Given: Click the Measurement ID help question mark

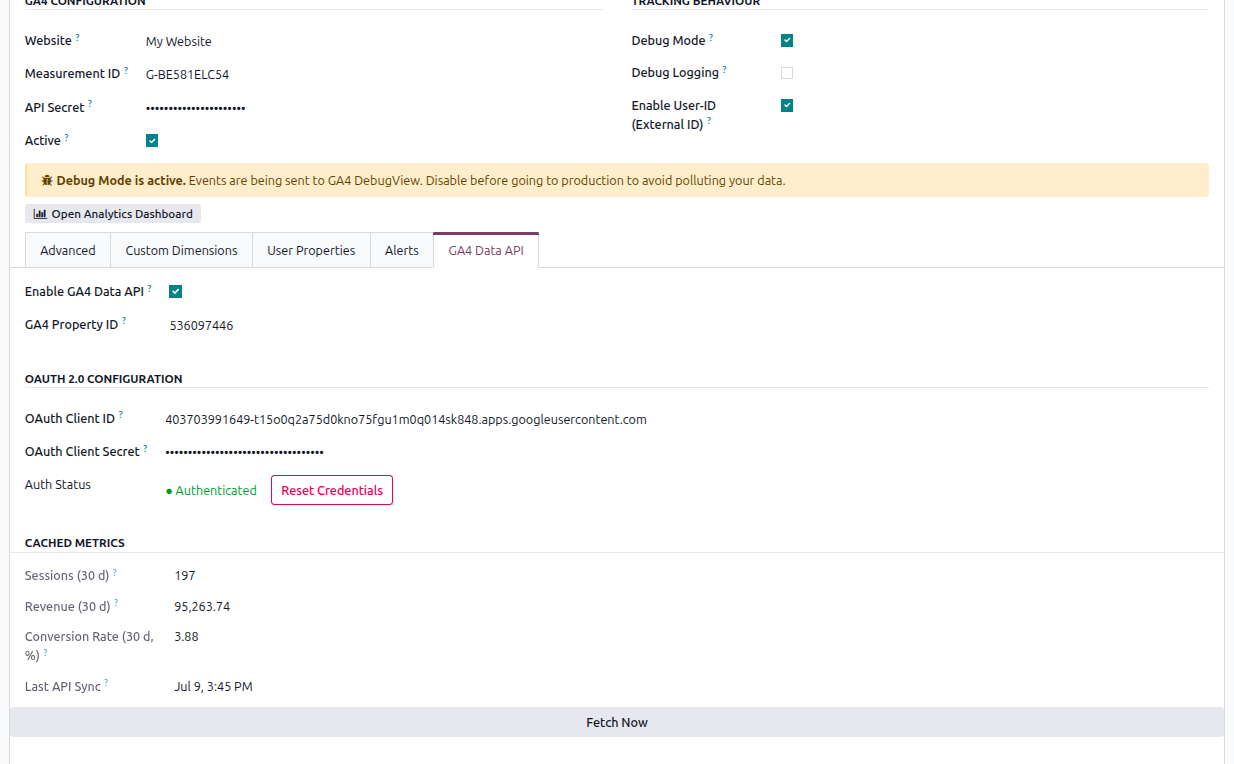Looking at the screenshot, I should (126, 70).
